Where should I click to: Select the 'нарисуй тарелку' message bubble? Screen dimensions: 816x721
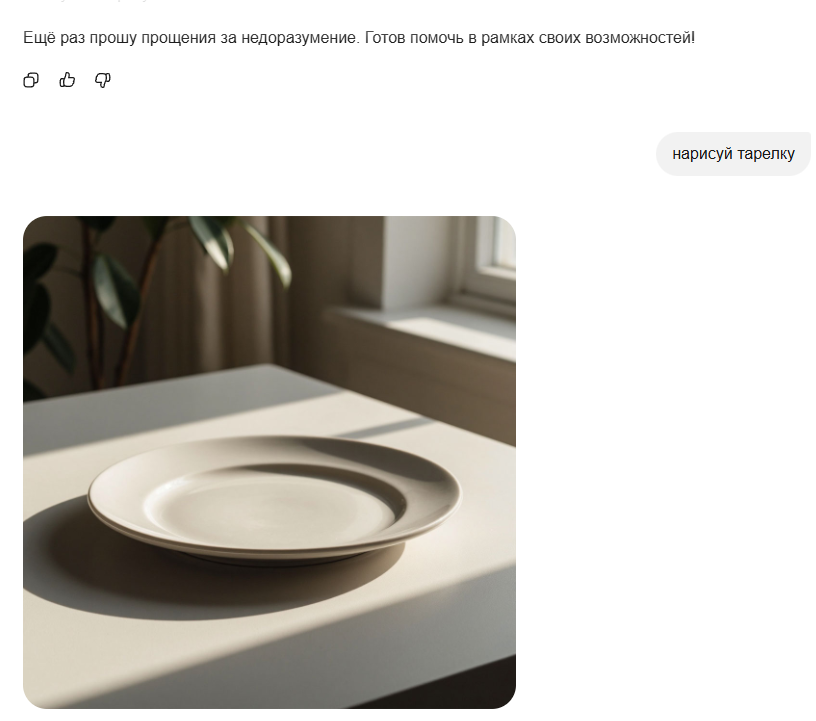click(733, 154)
